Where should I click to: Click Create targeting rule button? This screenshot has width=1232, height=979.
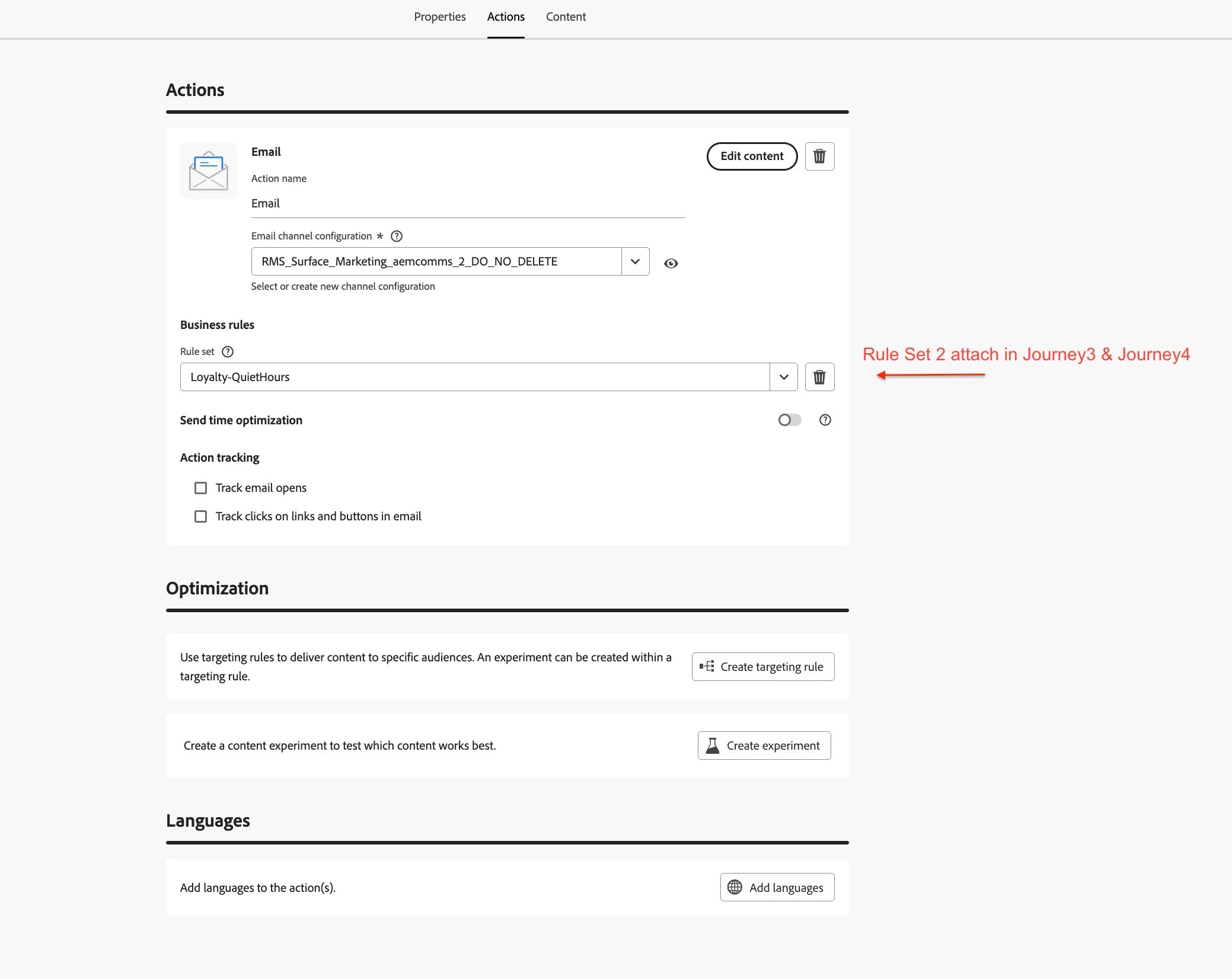click(763, 667)
